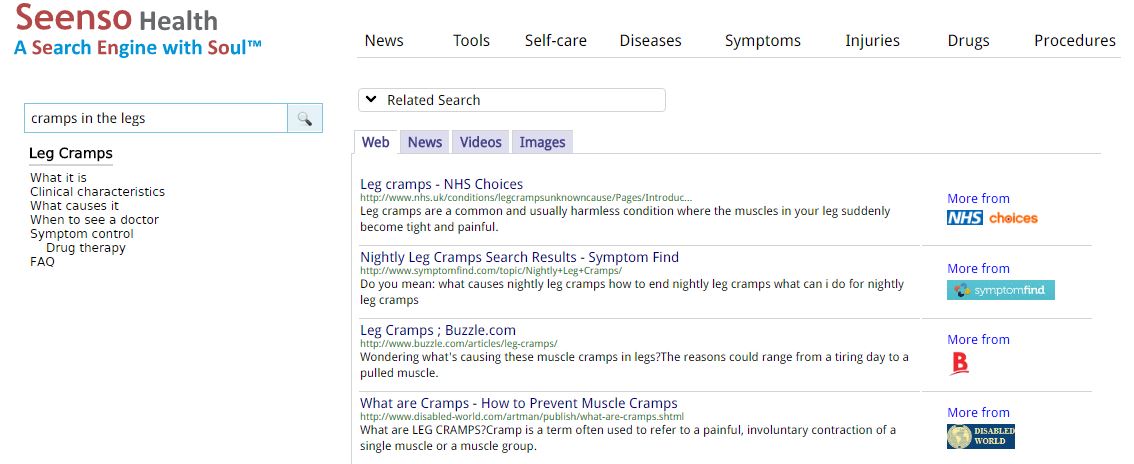Switch to the News results tab
The width and height of the screenshot is (1134, 464).
click(x=424, y=142)
